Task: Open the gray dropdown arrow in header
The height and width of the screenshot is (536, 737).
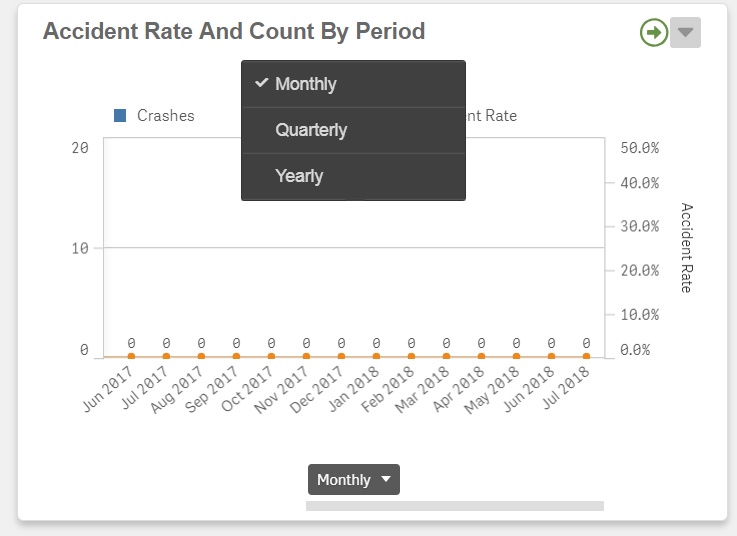Action: [685, 33]
